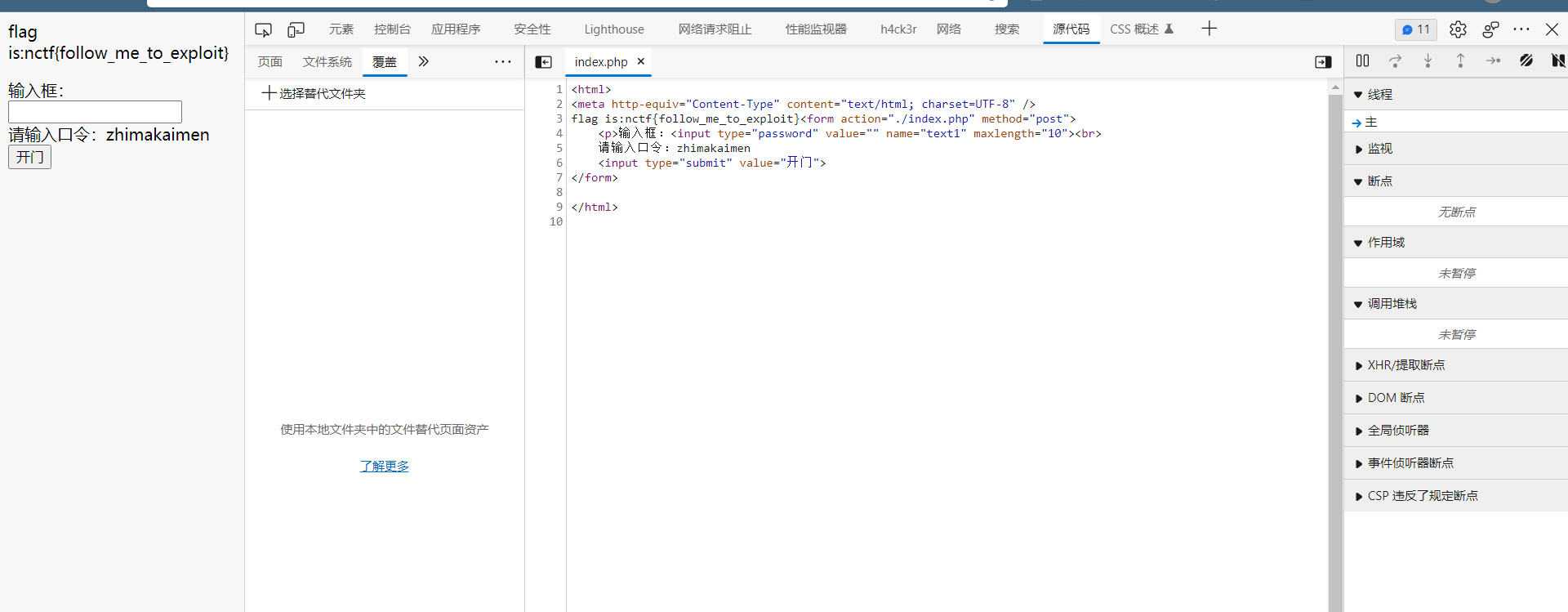Viewport: 1568px width, 612px height.
Task: Click the step out icon
Action: [1460, 60]
